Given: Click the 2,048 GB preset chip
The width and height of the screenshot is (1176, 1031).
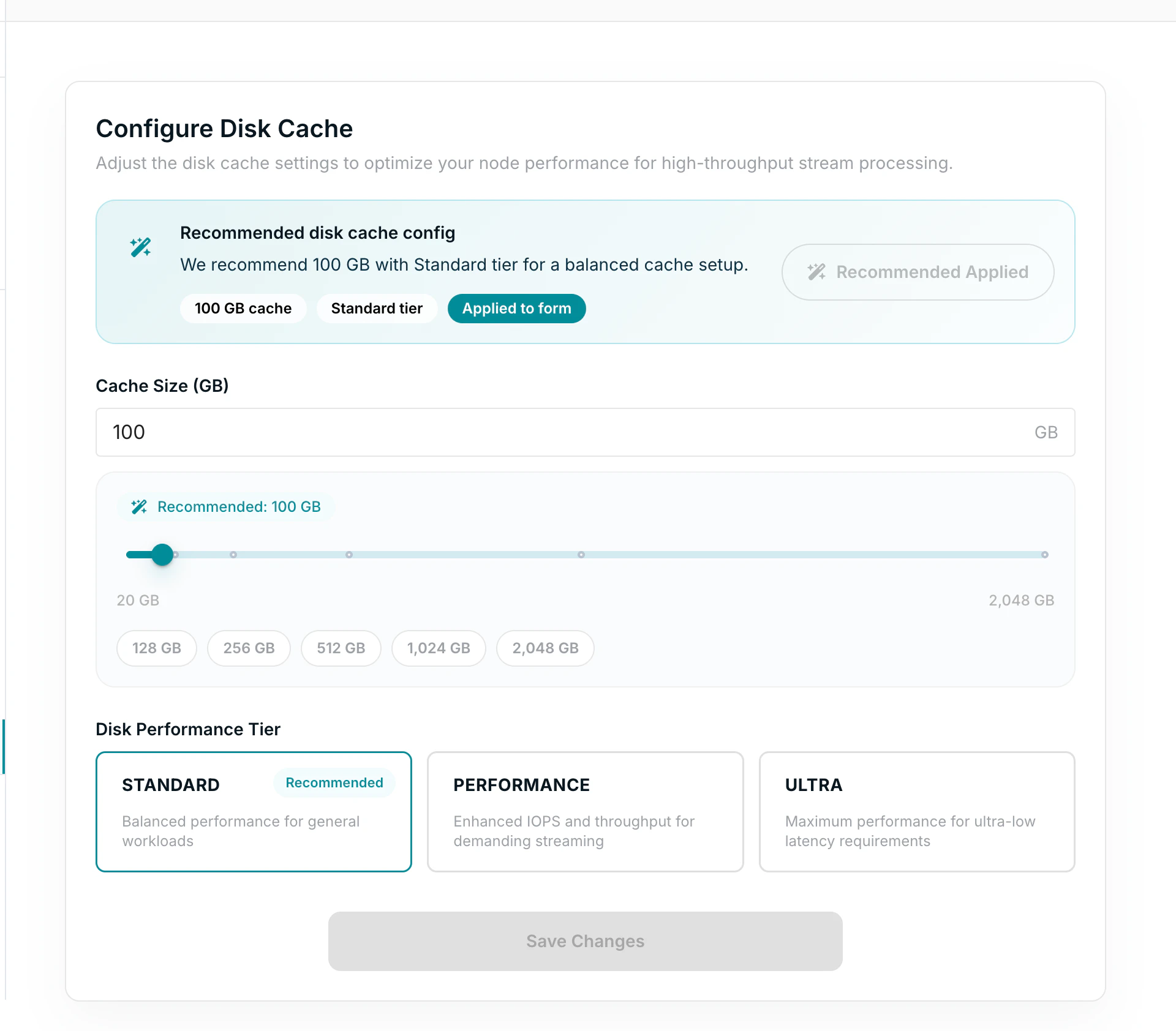Looking at the screenshot, I should (x=545, y=648).
